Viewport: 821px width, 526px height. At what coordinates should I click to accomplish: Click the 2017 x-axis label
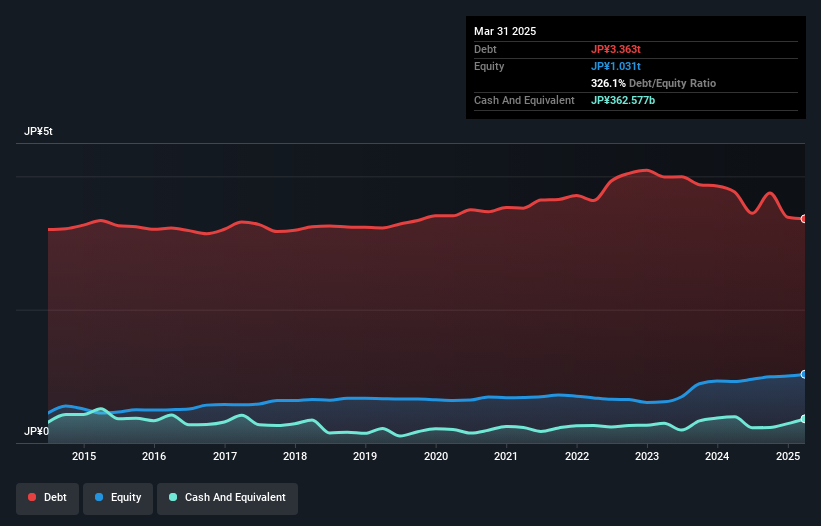point(225,456)
